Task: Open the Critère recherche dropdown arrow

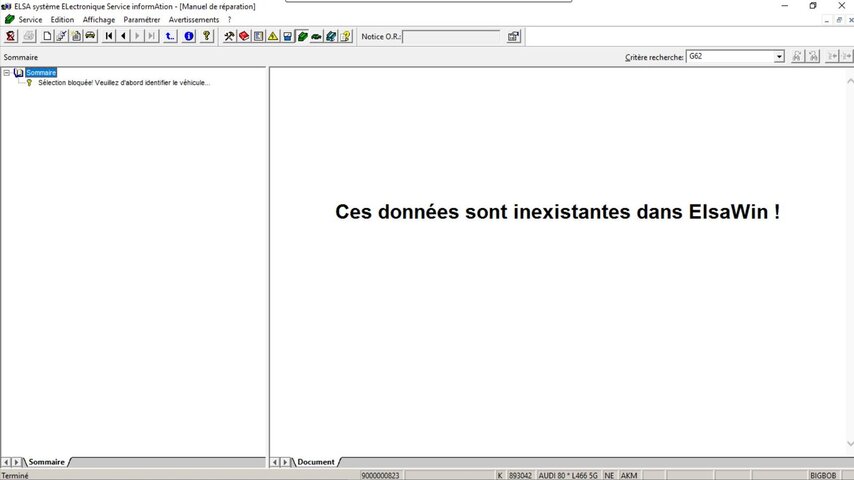Action: (x=779, y=57)
